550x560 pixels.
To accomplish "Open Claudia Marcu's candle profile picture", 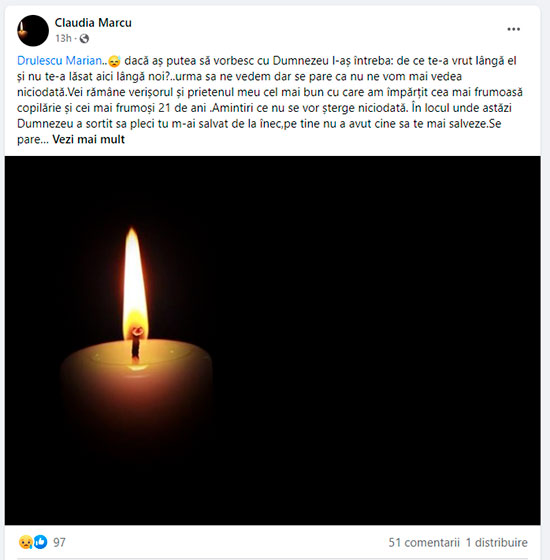I will coord(33,31).
